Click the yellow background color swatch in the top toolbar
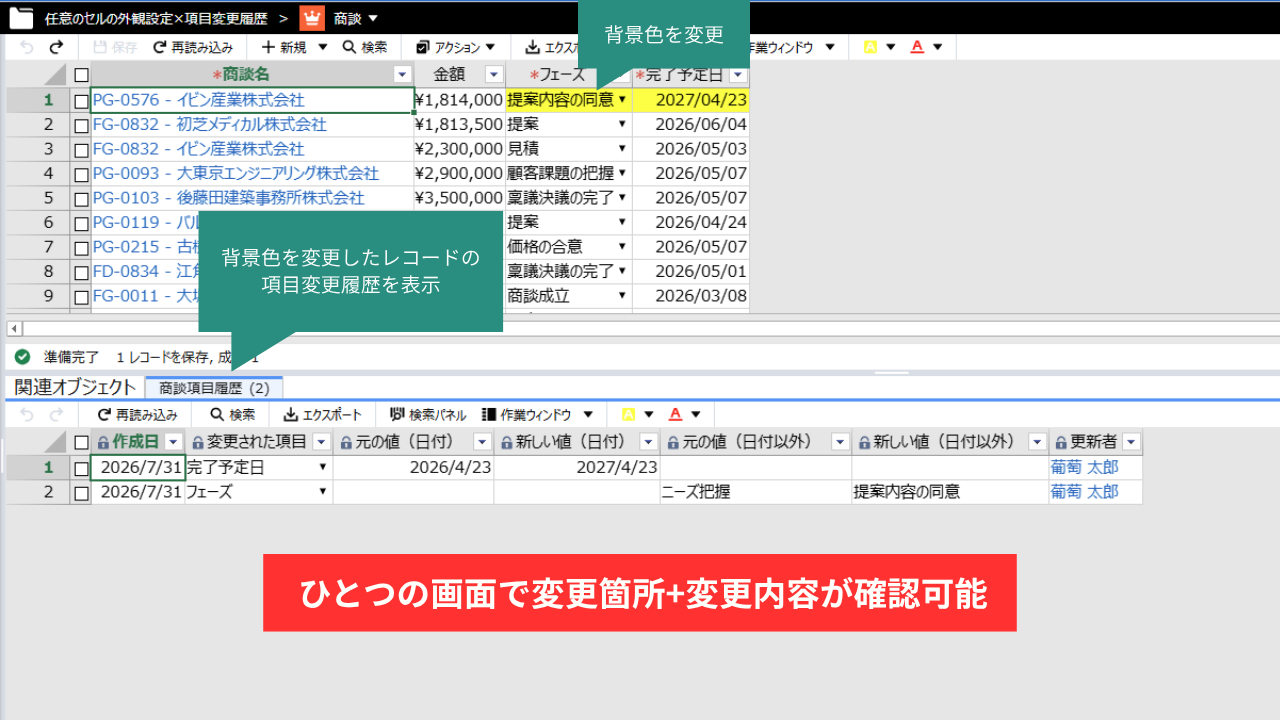Image resolution: width=1280 pixels, height=720 pixels. pyautogui.click(x=870, y=47)
